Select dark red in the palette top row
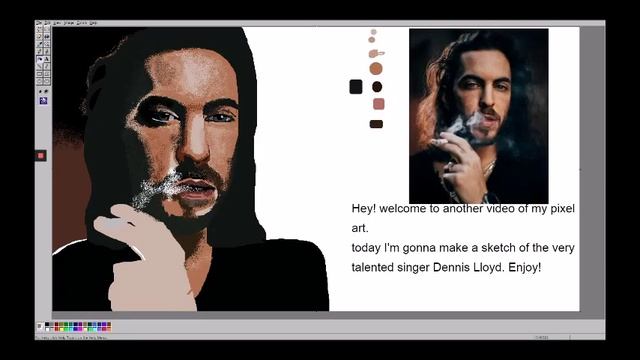This screenshot has height=360, width=640. point(56,324)
